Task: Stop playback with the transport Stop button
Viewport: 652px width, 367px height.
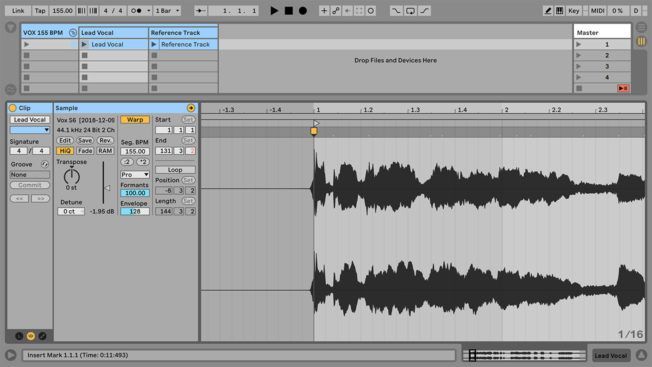Action: point(289,11)
